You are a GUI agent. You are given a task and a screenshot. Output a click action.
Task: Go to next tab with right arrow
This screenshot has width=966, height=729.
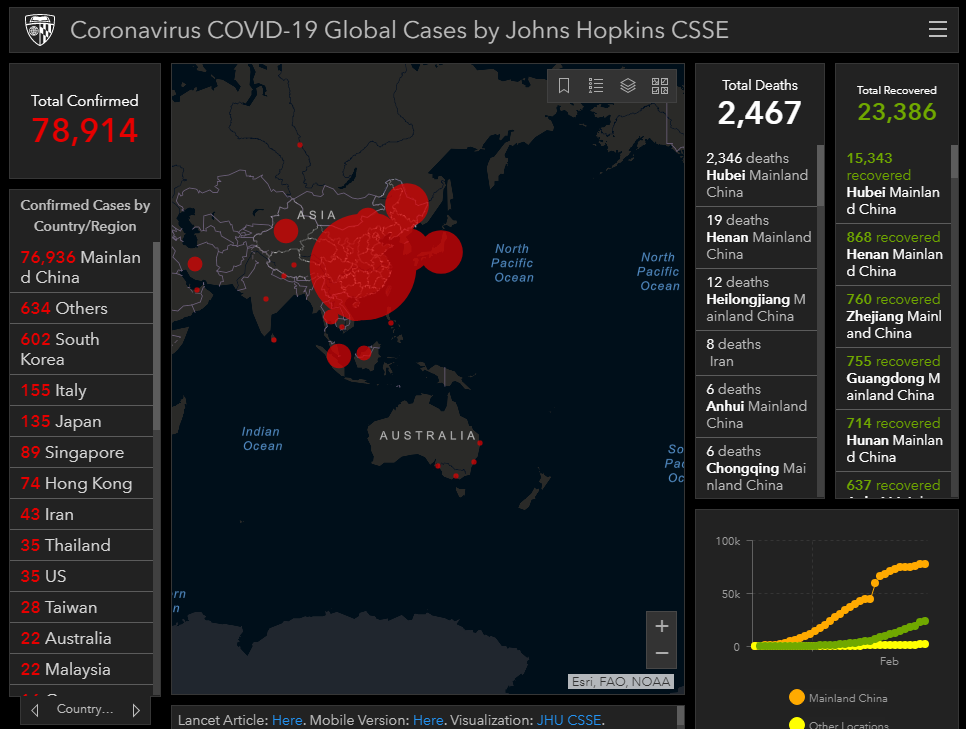pos(136,710)
